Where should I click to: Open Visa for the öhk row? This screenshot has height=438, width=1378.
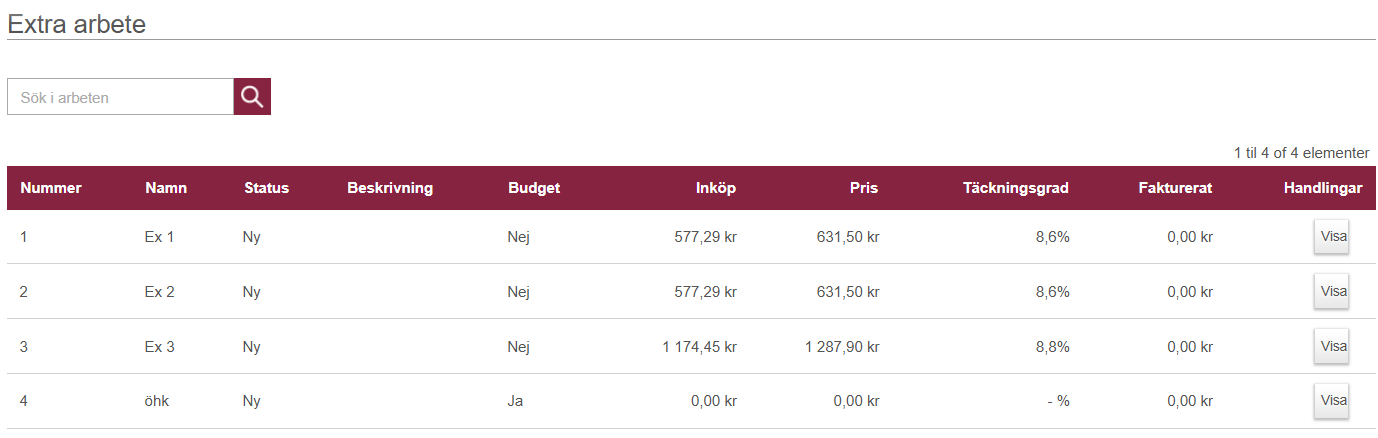(1333, 401)
